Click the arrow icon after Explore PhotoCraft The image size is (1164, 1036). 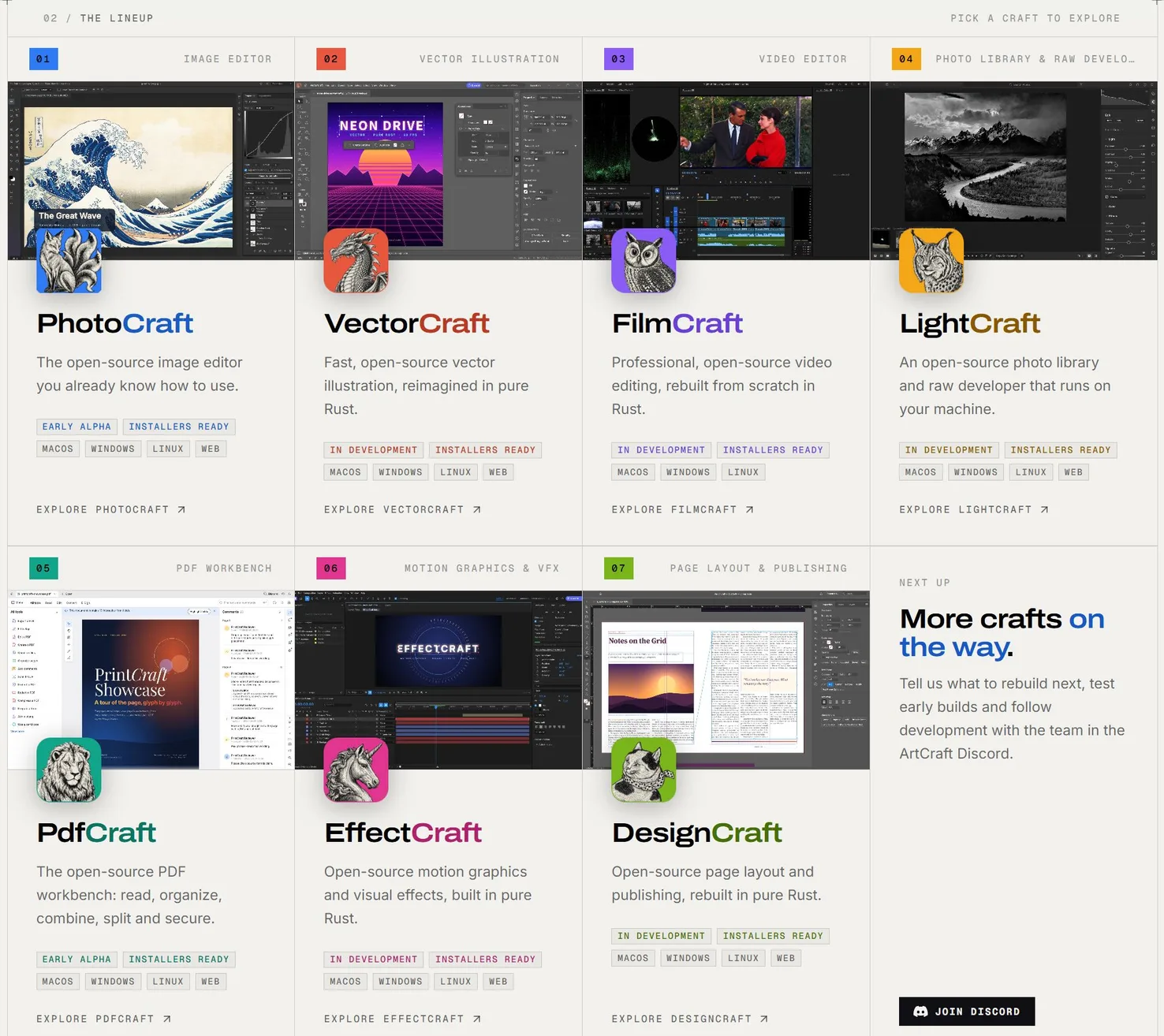pos(181,510)
